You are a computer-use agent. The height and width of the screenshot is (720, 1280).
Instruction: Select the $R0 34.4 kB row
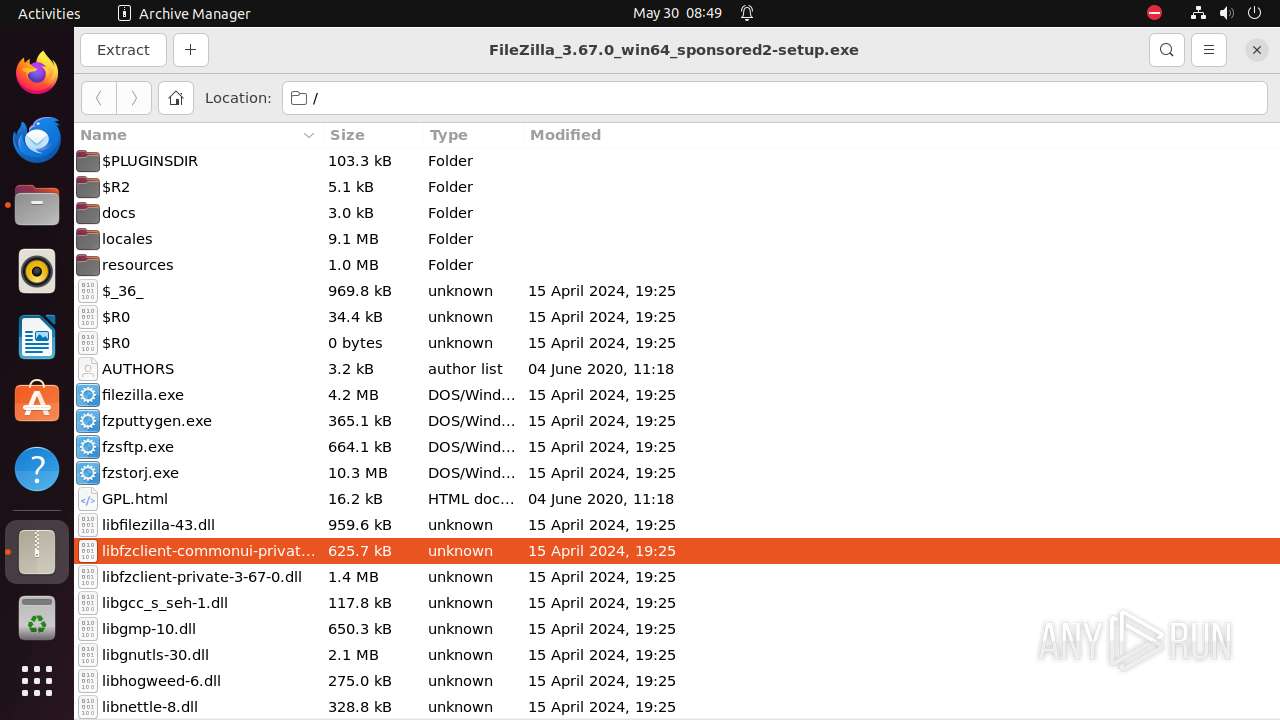(677, 317)
